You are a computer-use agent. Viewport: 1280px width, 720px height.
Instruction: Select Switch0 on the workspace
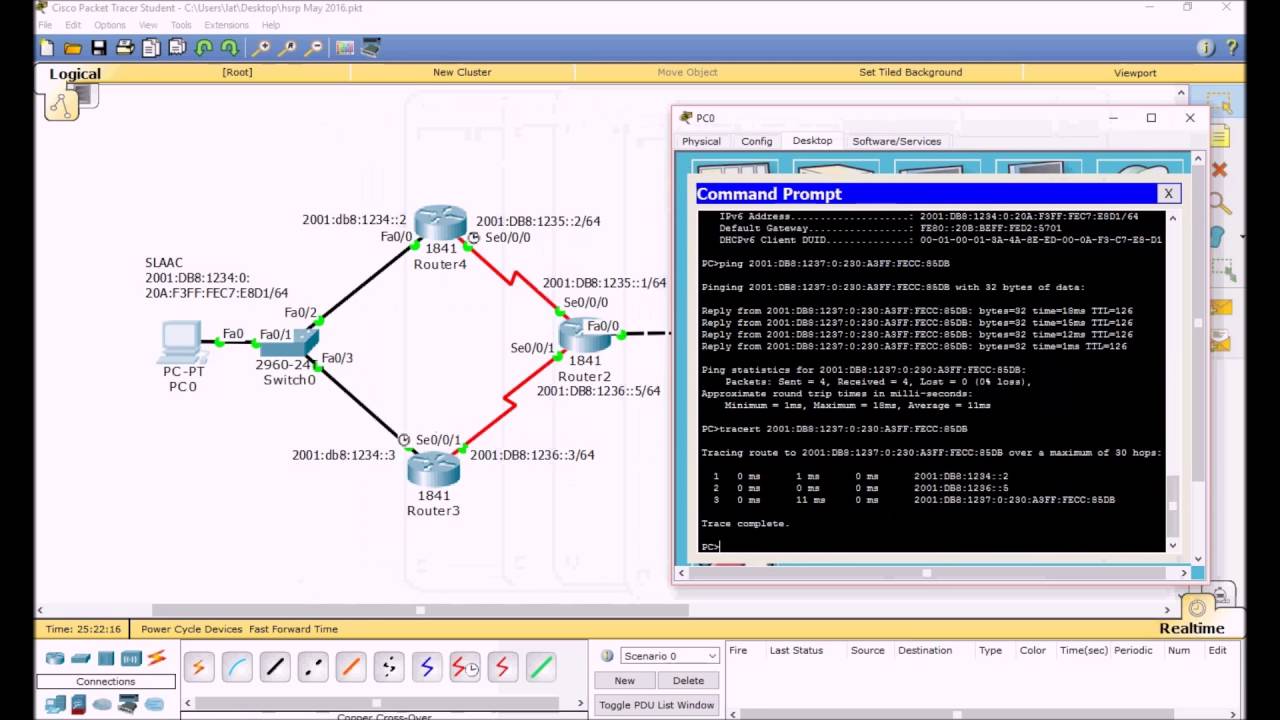(288, 343)
